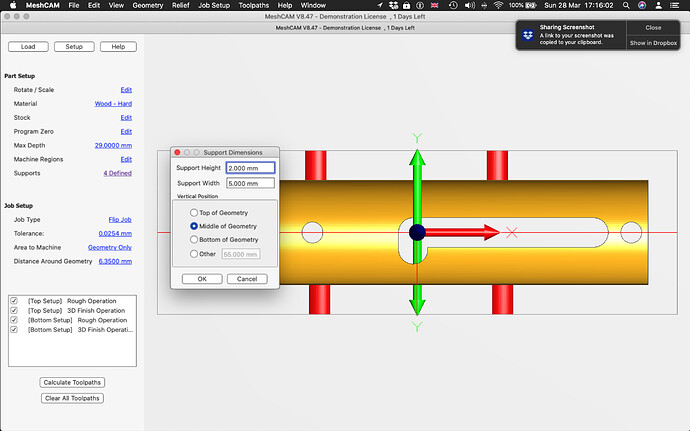
Task: Edit Program Zero link
Action: pyautogui.click(x=126, y=132)
